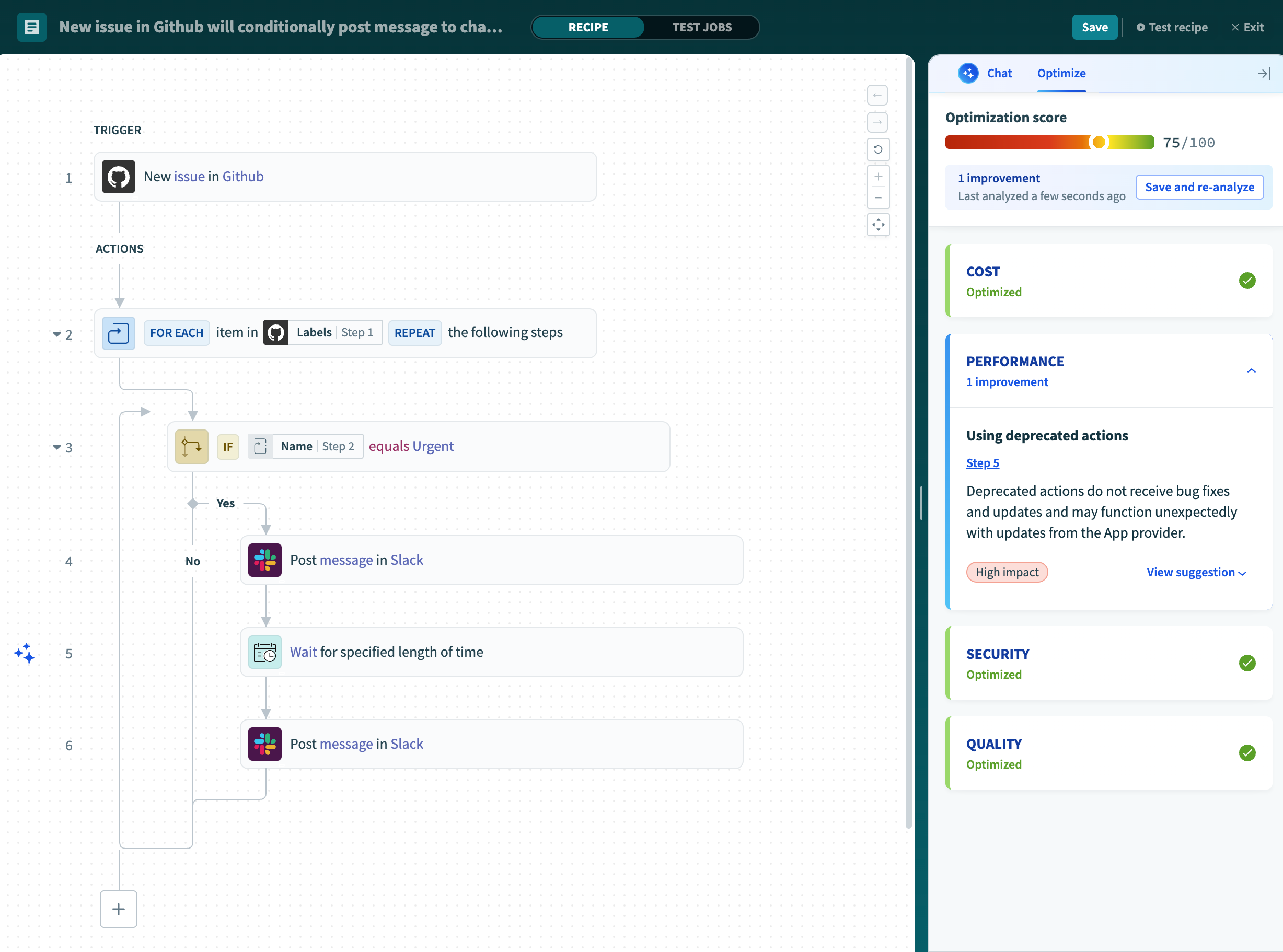Viewport: 1283px width, 952px height.
Task: Select the For Each loop icon in step 2
Action: pos(118,332)
